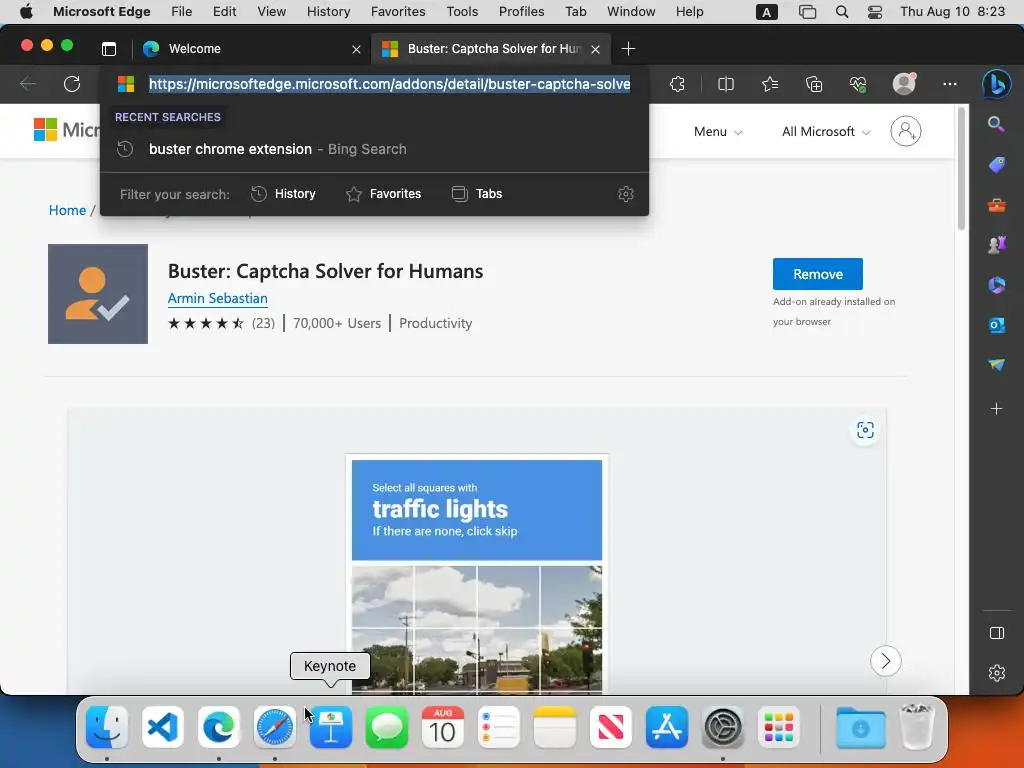This screenshot has height=768, width=1024.
Task: Open Spotlight search in menu bar
Action: (842, 12)
